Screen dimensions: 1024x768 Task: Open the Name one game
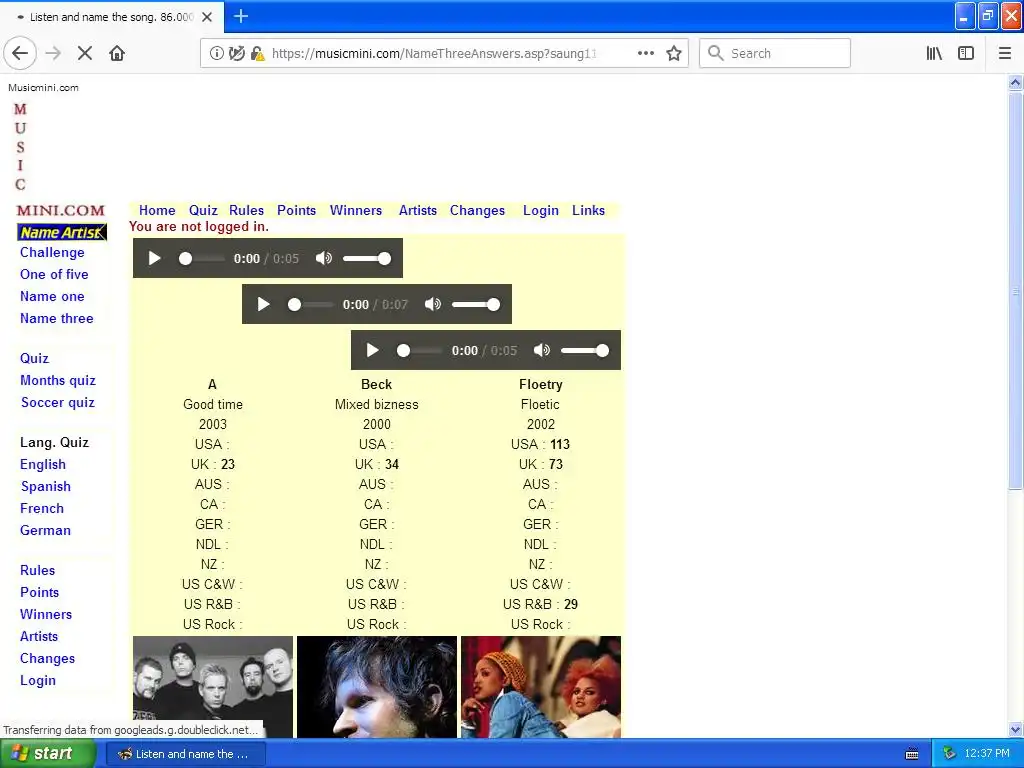click(x=52, y=296)
